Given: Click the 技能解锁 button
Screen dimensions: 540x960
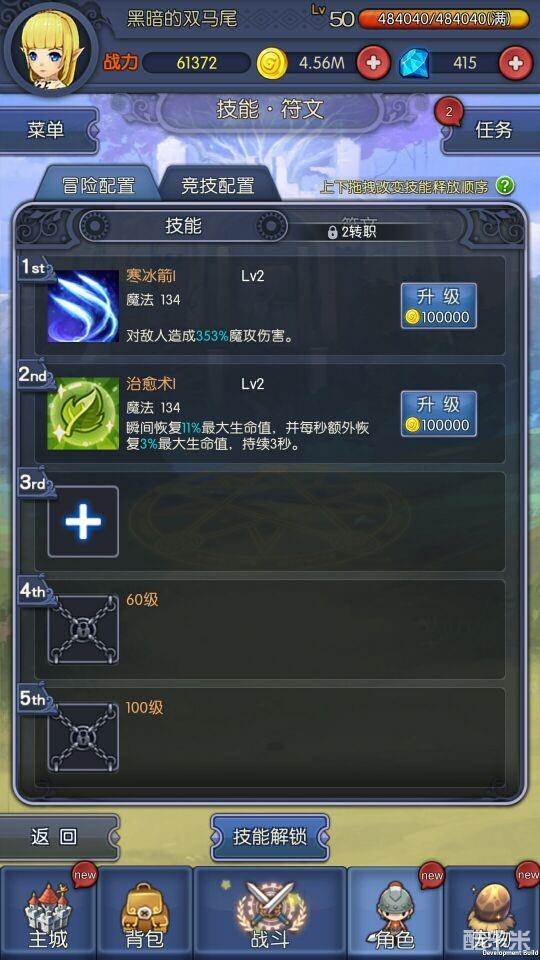Looking at the screenshot, I should 270,836.
